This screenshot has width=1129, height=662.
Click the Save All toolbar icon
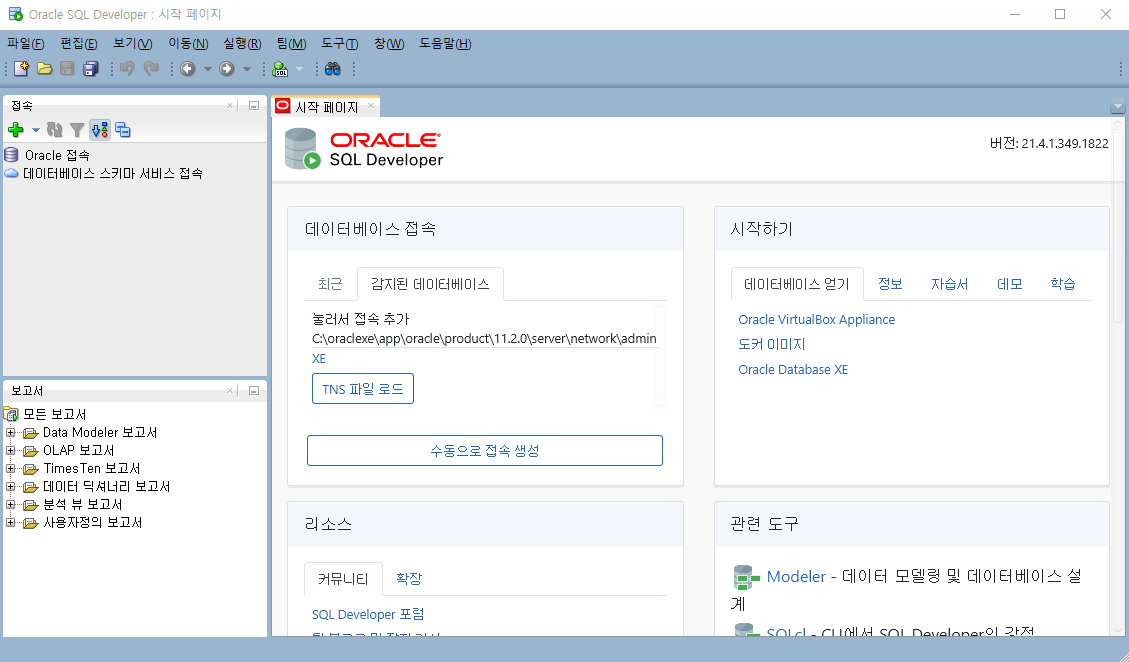[91, 68]
